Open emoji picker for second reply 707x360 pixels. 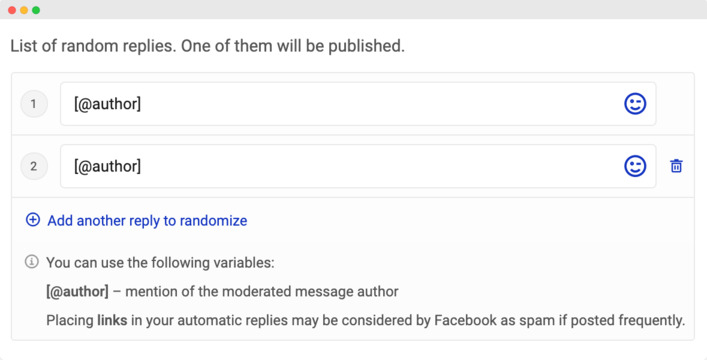(635, 166)
